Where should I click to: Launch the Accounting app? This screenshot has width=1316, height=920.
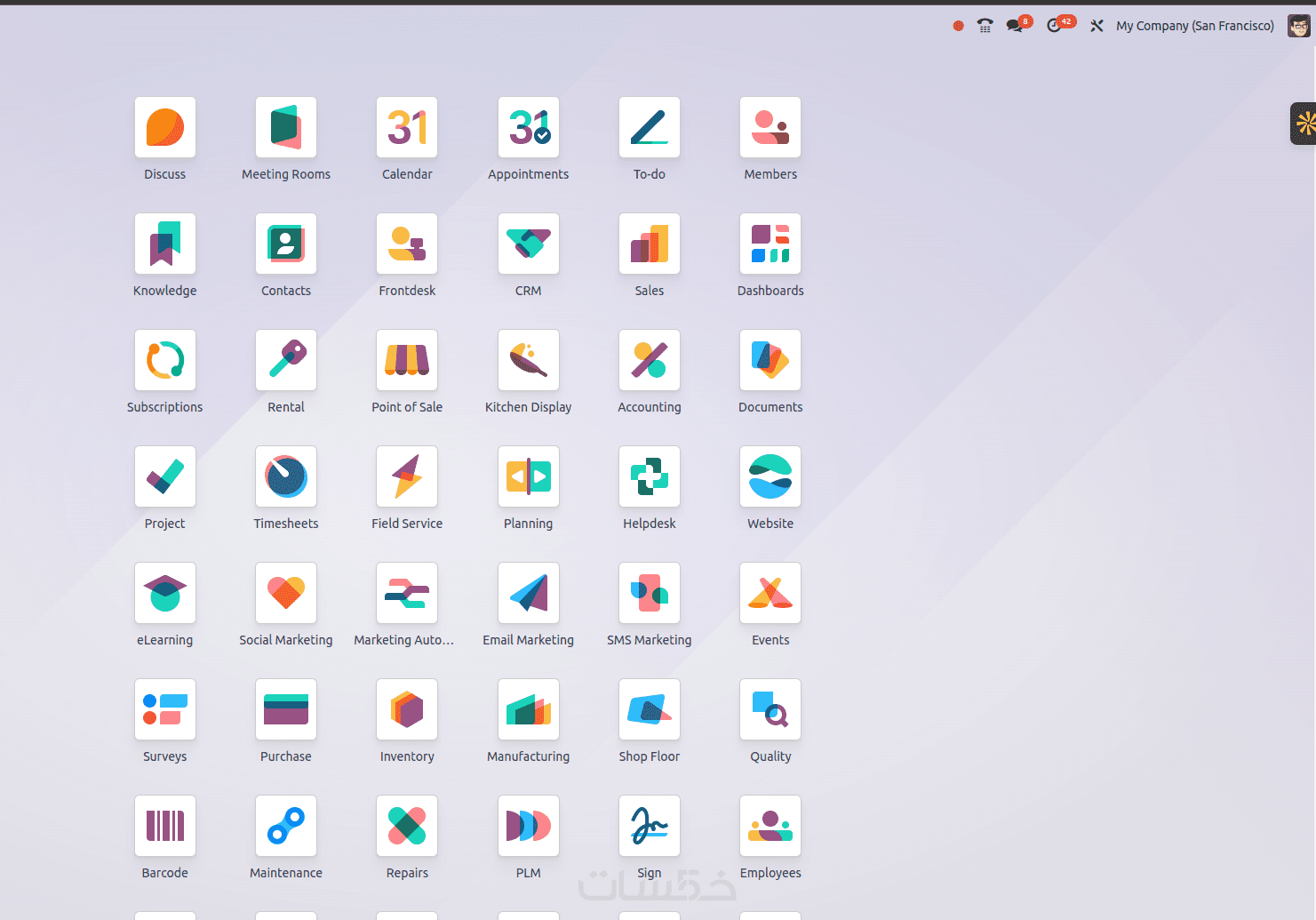(x=650, y=360)
